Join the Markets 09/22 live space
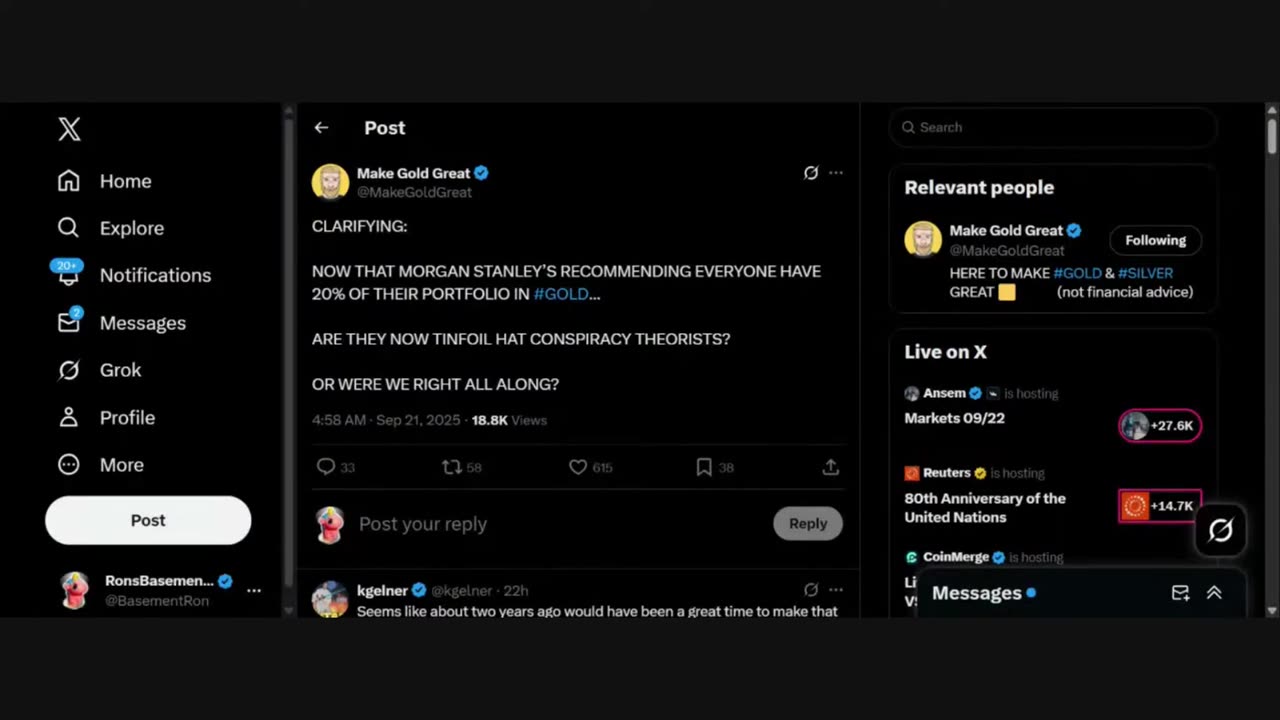The width and height of the screenshot is (1280, 720). [x=1160, y=426]
